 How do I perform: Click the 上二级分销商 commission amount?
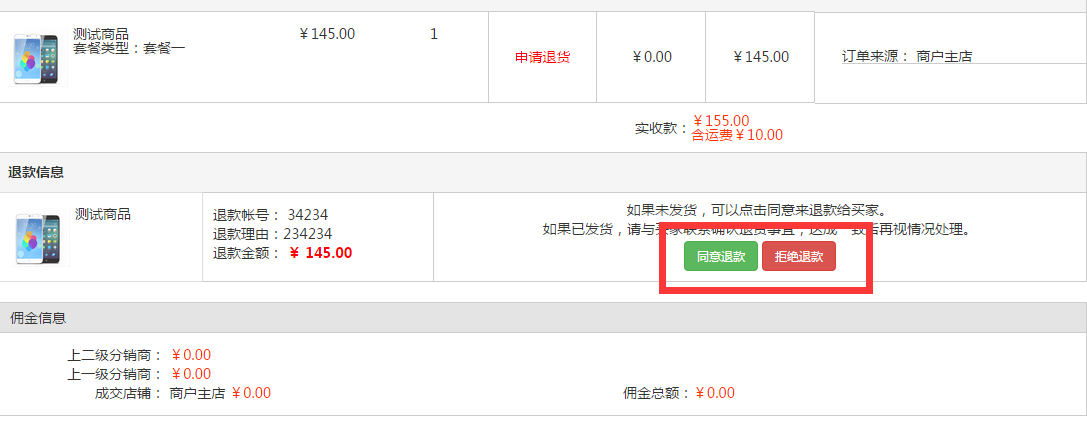191,355
